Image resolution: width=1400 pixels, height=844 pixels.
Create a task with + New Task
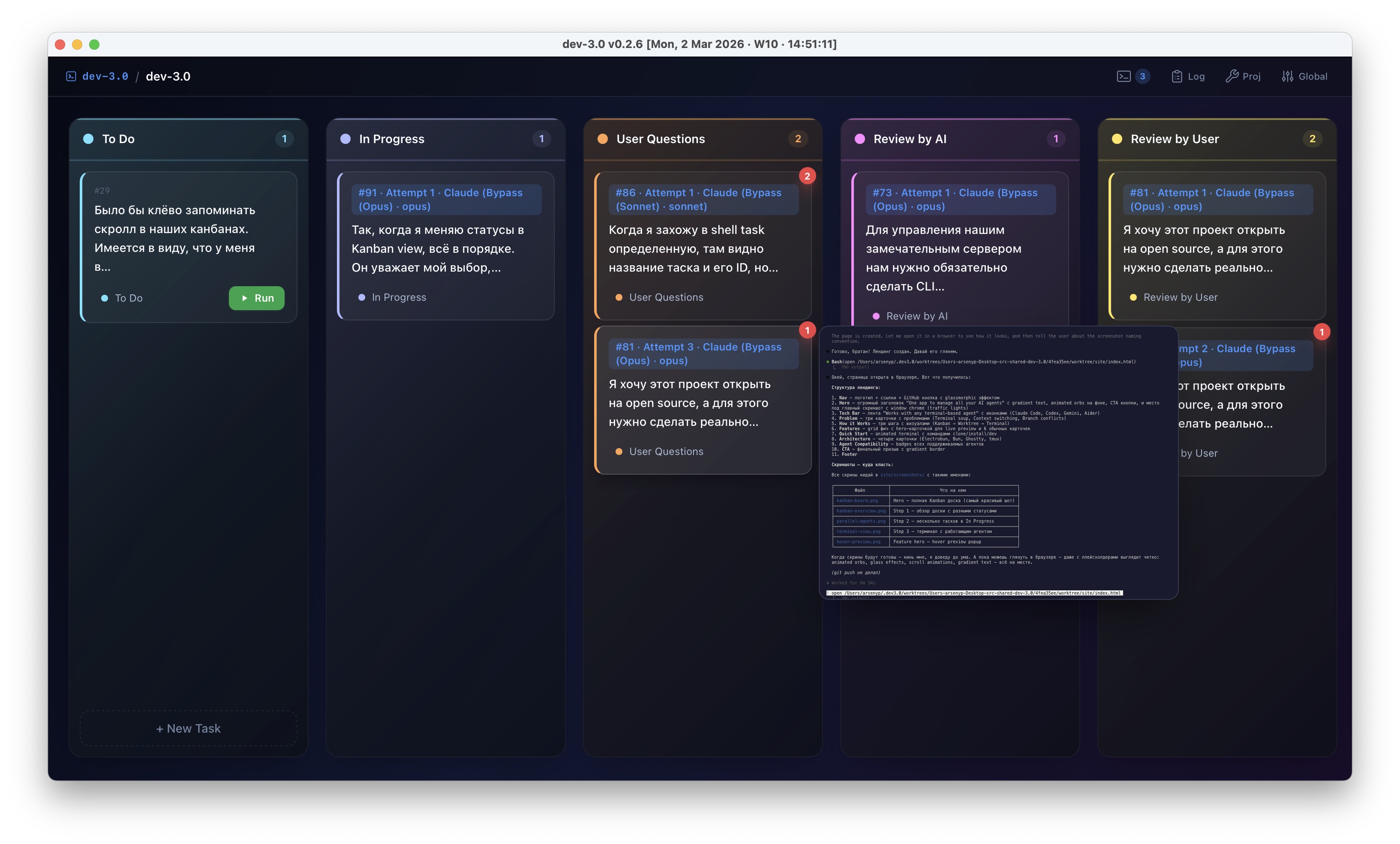point(188,728)
